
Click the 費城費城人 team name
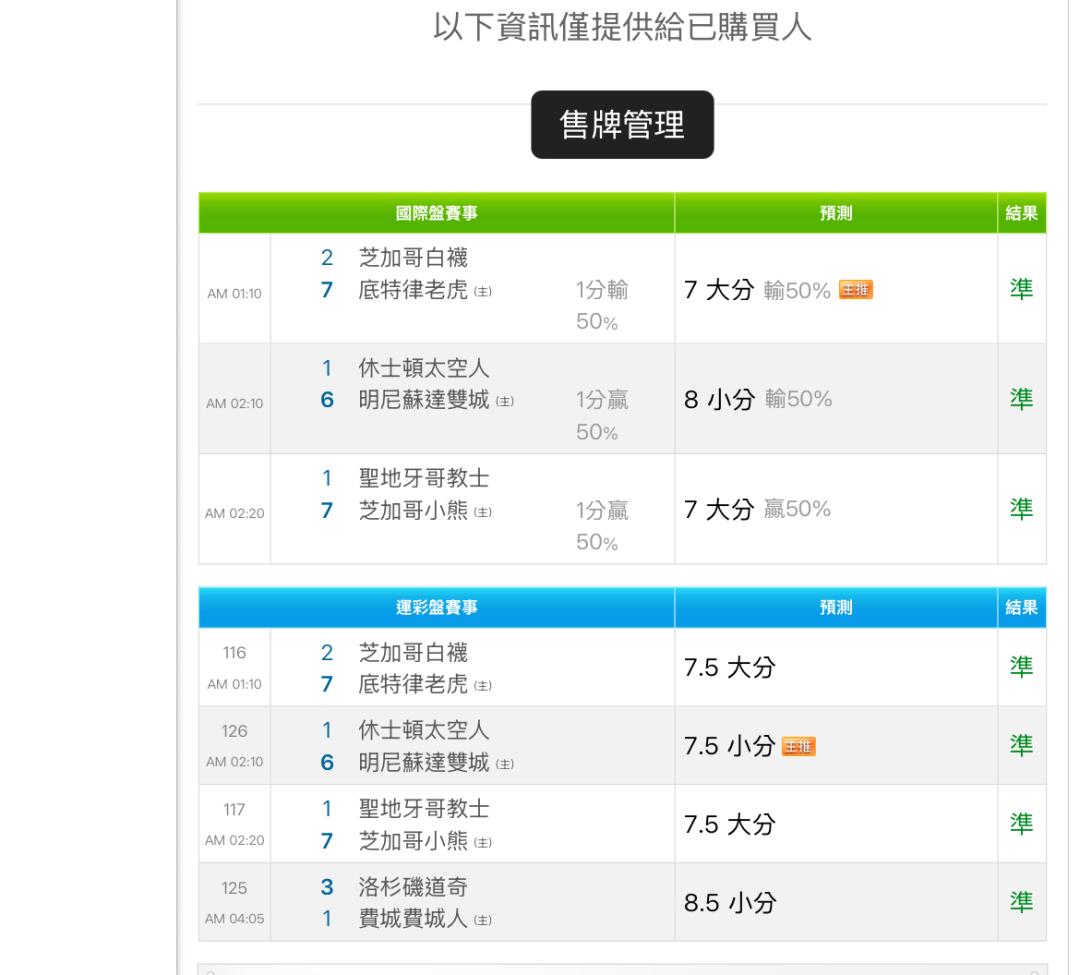point(413,919)
